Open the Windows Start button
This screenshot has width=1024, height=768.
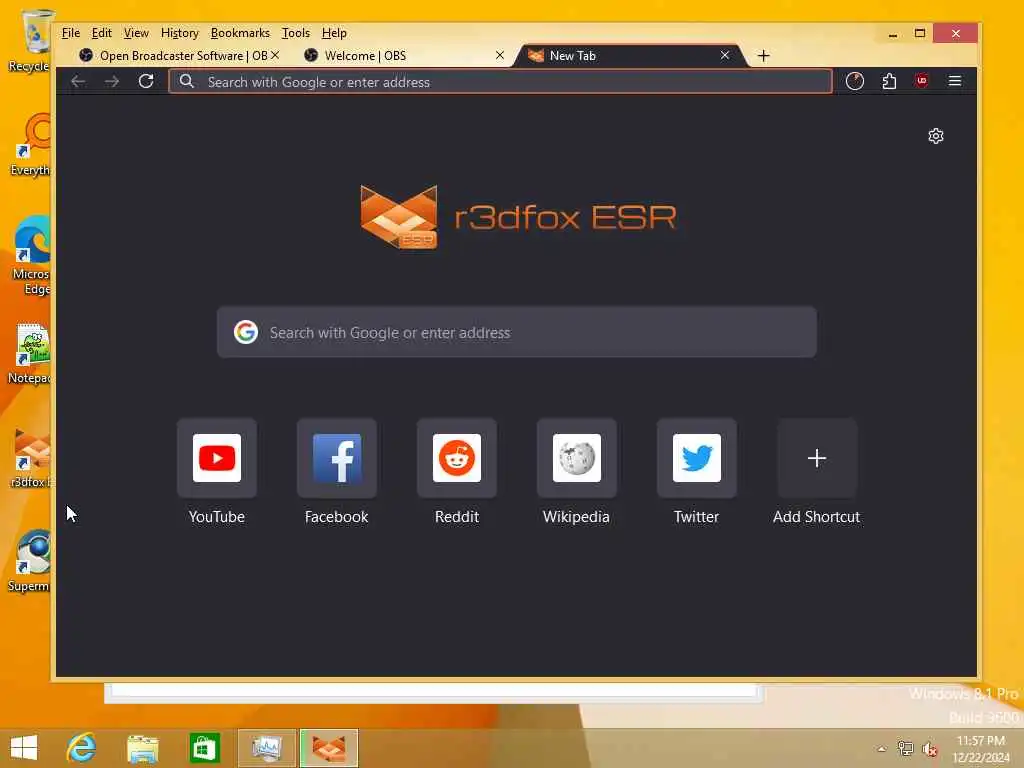[24, 748]
